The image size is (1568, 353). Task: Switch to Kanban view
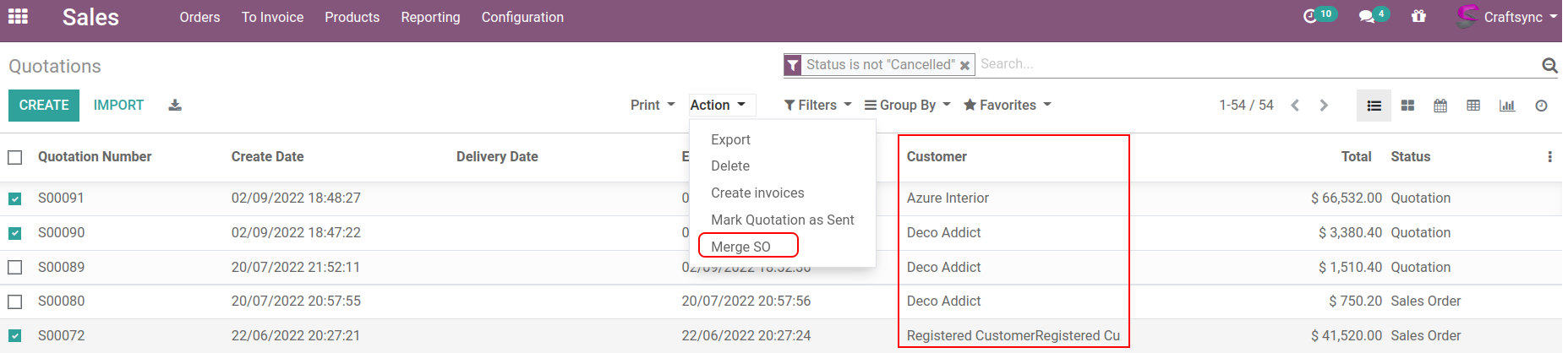click(x=1407, y=106)
